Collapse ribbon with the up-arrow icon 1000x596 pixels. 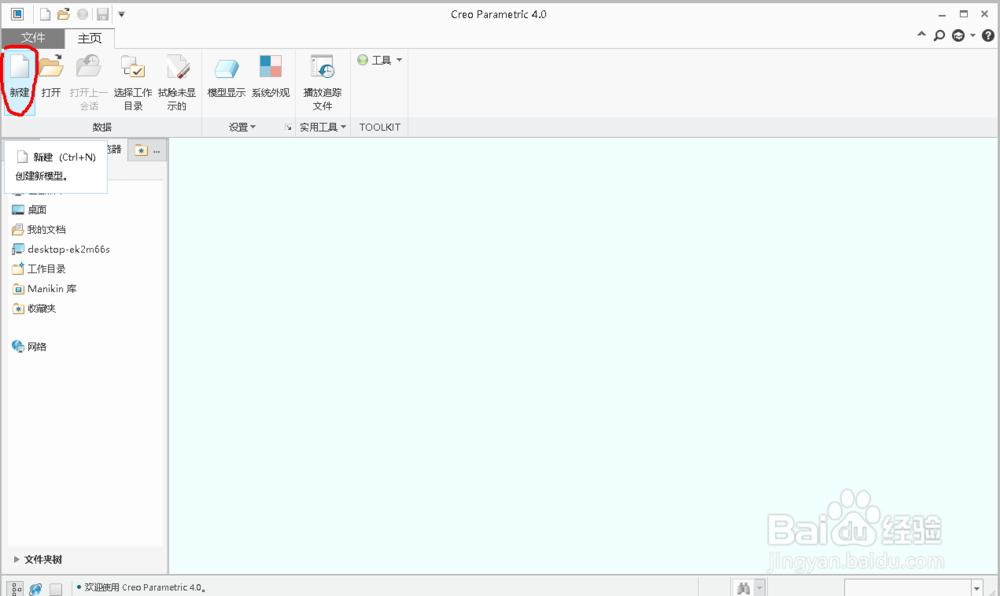click(922, 34)
